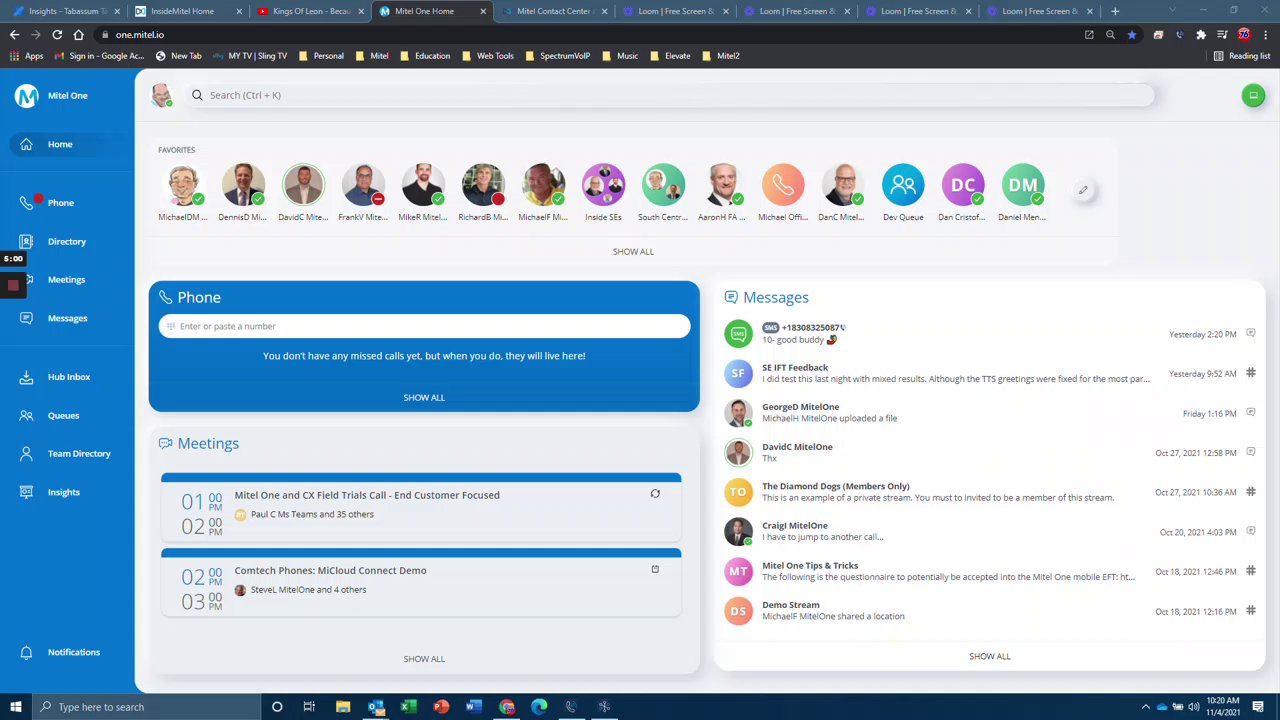Open the SE IFT Feedback stream message
Image resolution: width=1280 pixels, height=720 pixels.
(990, 373)
